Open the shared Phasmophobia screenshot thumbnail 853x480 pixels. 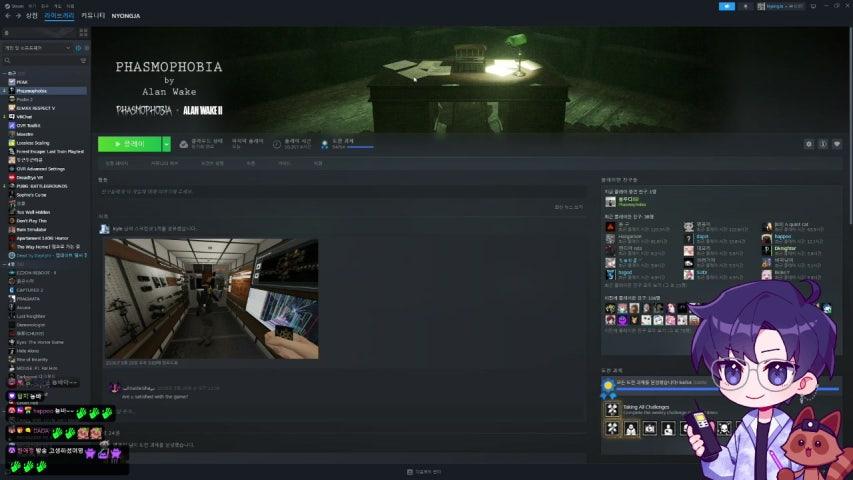212,299
